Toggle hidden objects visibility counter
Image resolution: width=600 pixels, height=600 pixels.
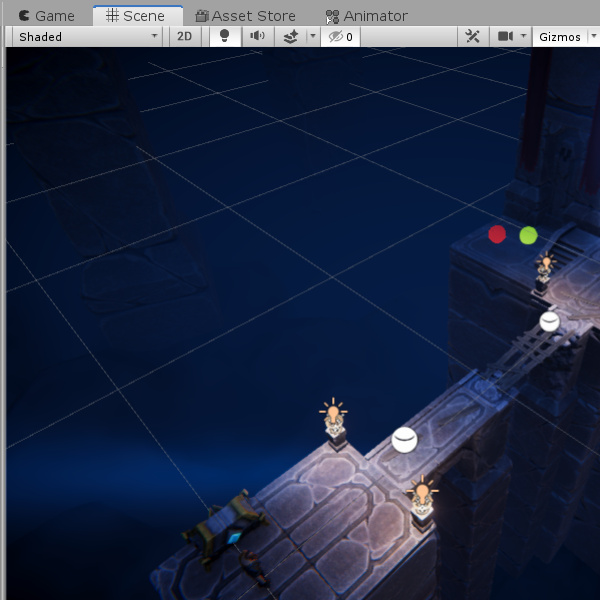click(x=340, y=37)
